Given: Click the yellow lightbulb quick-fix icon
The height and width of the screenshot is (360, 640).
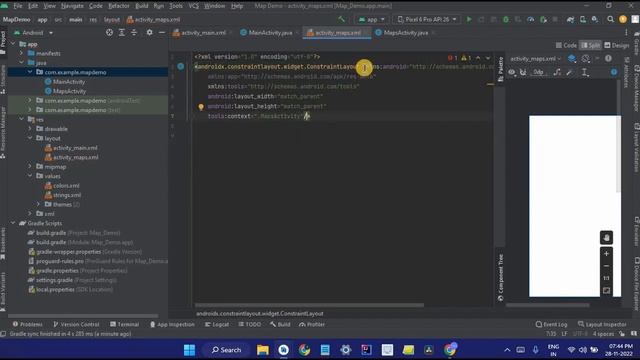Looking at the screenshot, I should [x=201, y=107].
